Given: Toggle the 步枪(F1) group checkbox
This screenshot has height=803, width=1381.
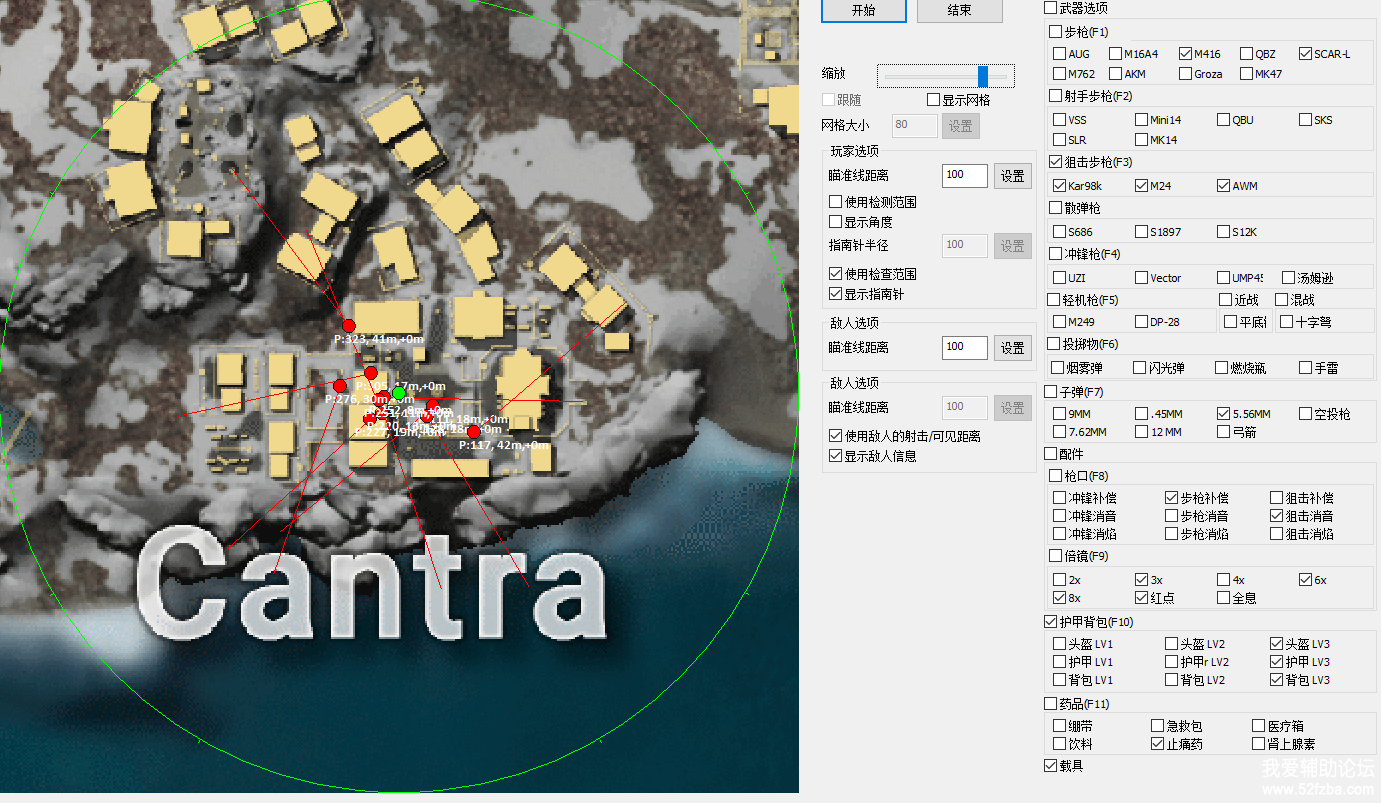Looking at the screenshot, I should (1055, 32).
